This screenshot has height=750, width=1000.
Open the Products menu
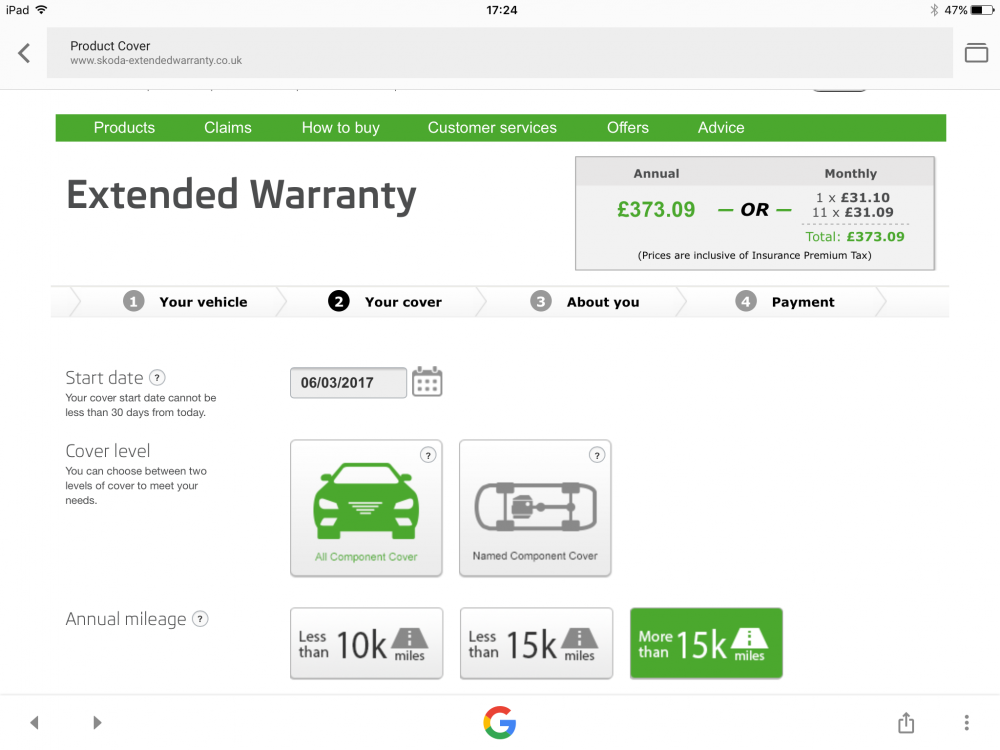(124, 128)
